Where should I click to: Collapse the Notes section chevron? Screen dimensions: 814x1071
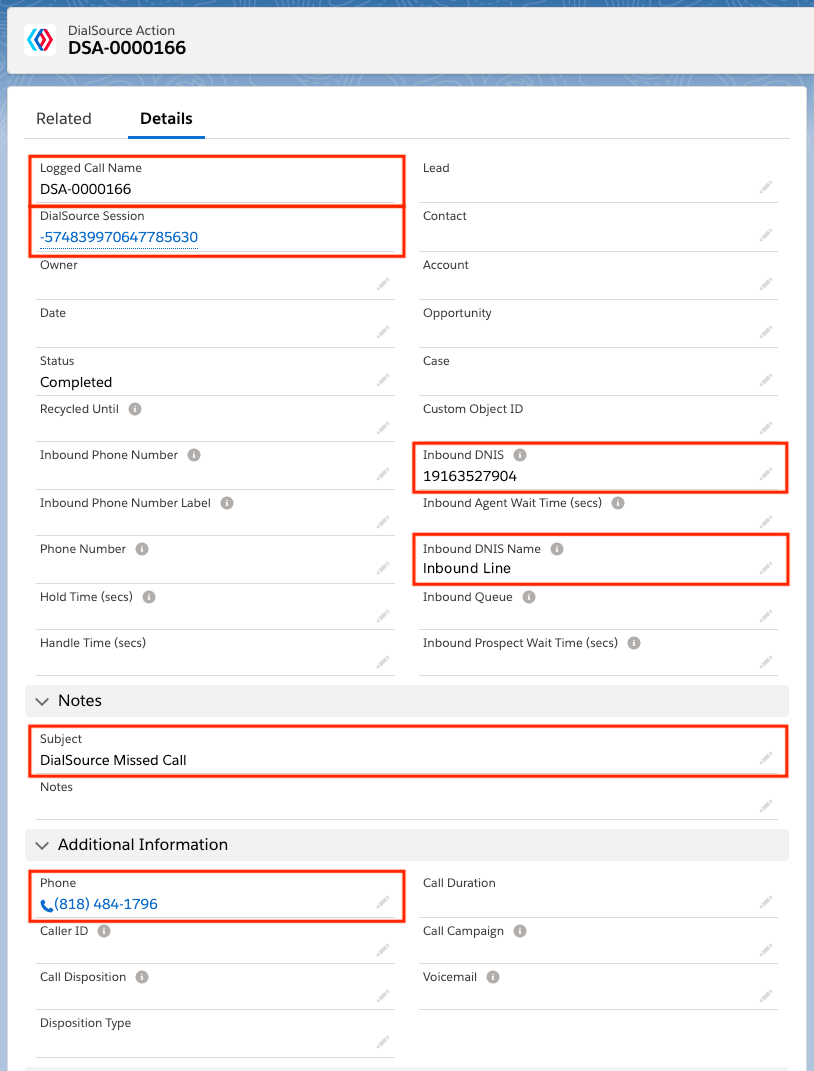(42, 701)
